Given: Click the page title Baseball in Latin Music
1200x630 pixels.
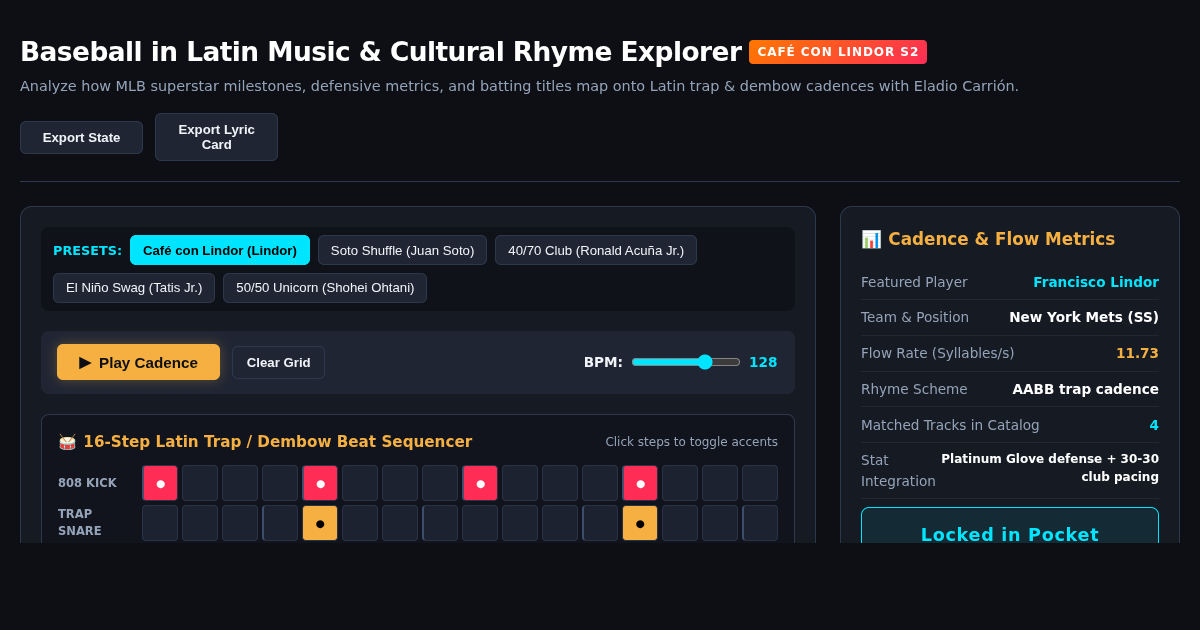Looking at the screenshot, I should (x=380, y=52).
